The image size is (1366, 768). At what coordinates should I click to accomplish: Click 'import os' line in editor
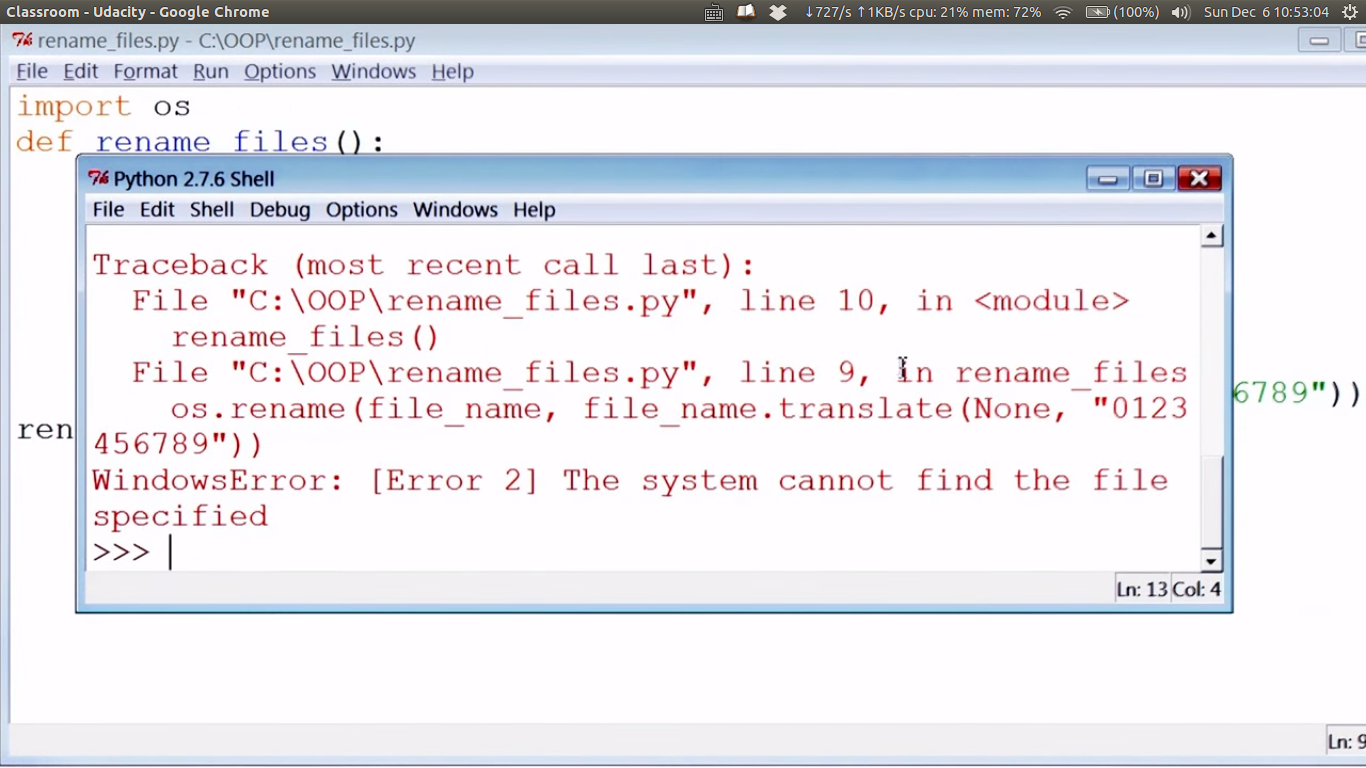coord(103,106)
